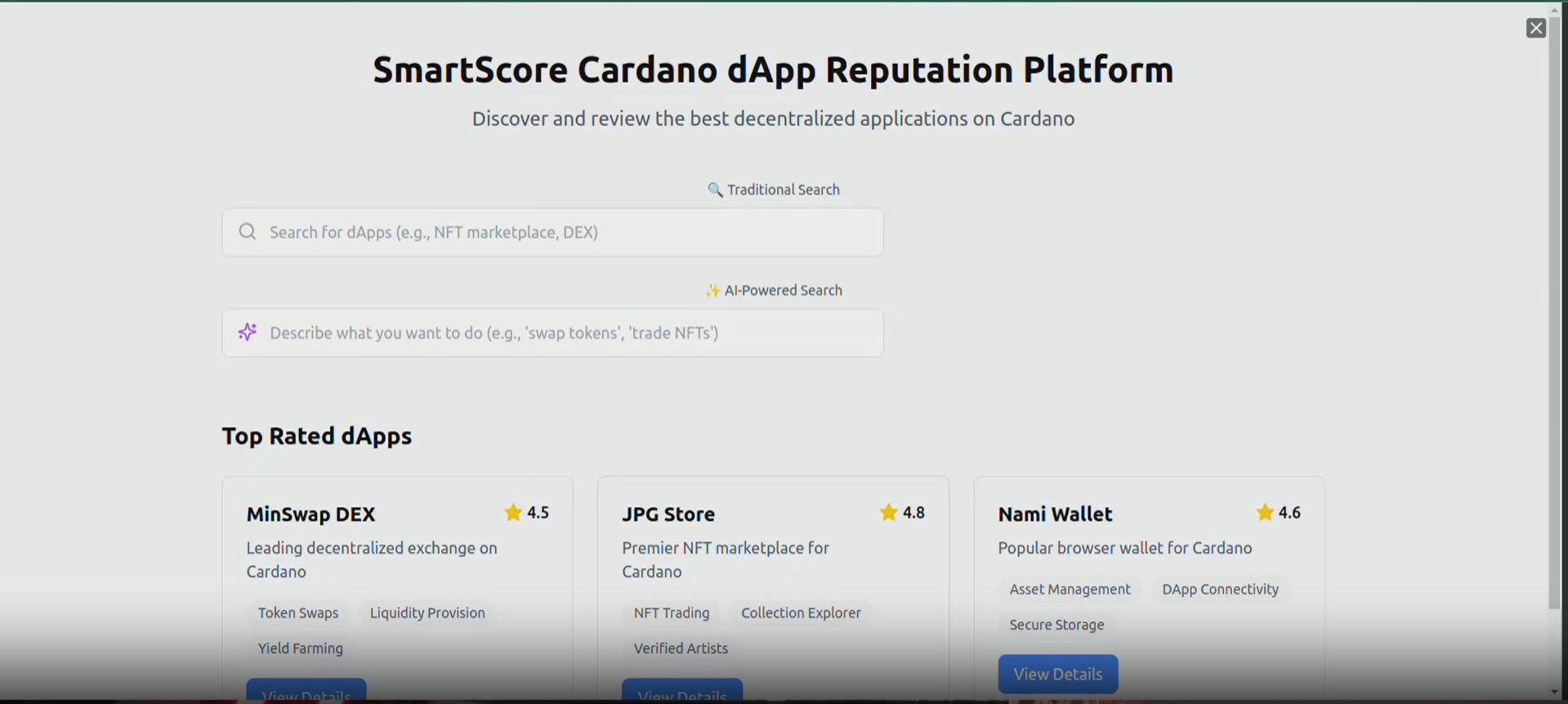Click the scrollbar up arrow
Image resolution: width=1568 pixels, height=704 pixels.
[x=1554, y=11]
